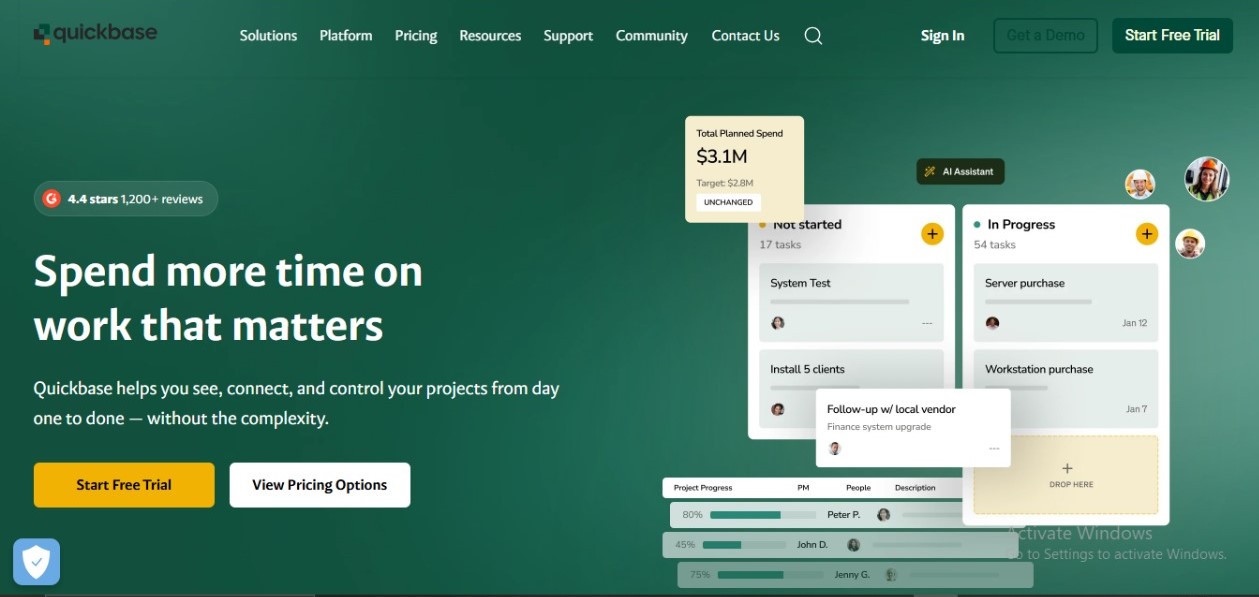
Task: Click Jenny G. avatar in progress table
Action: [x=890, y=575]
